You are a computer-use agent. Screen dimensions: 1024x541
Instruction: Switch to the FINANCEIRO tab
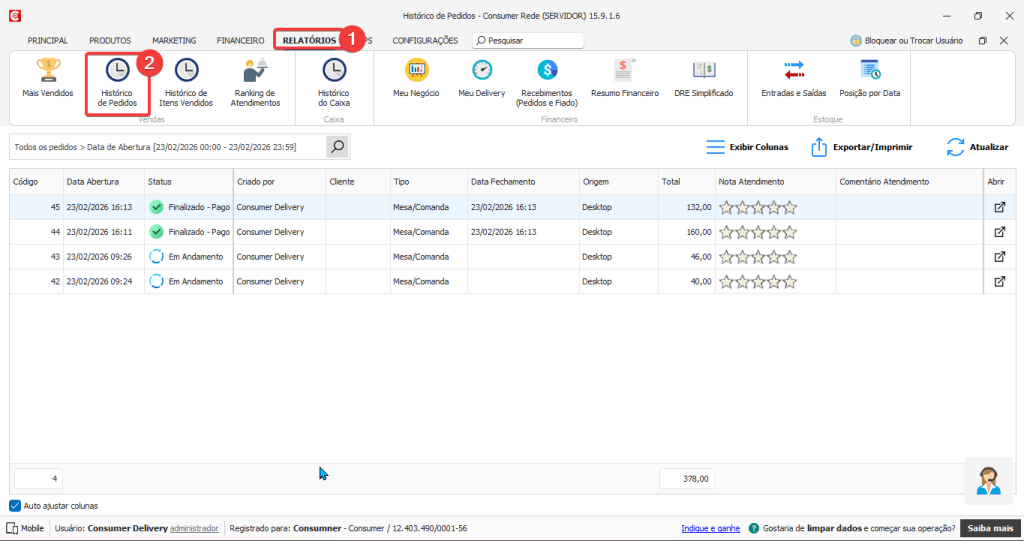(x=240, y=41)
